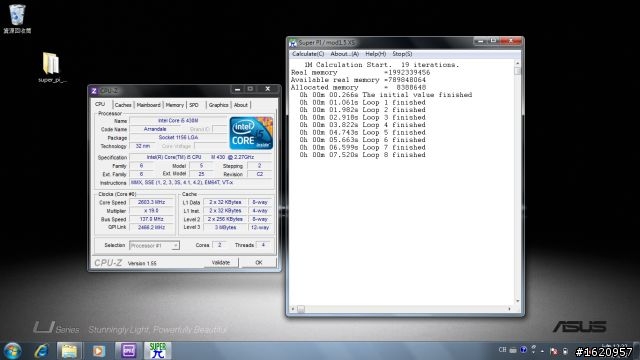The image size is (640, 360).
Task: Click Super PI horizontal scrollbar left arrow
Action: pos(292,309)
